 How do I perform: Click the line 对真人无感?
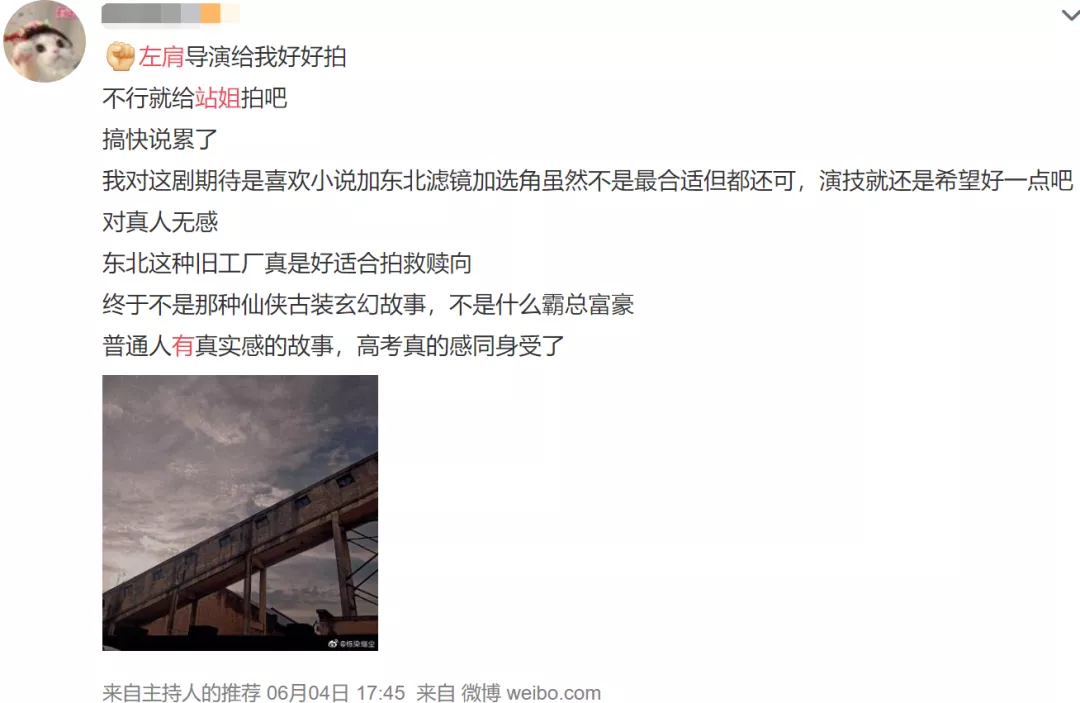click(160, 222)
